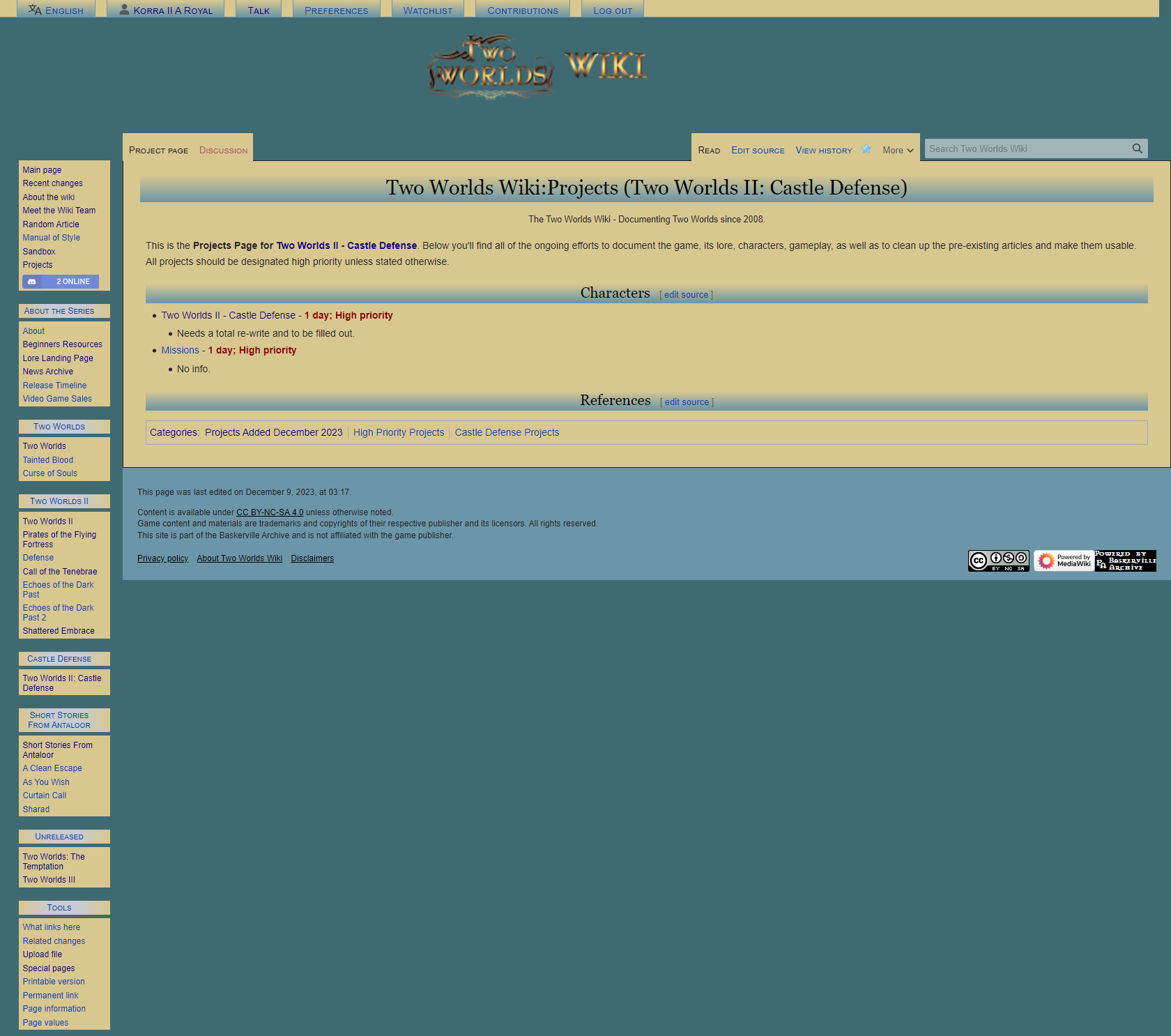Screen dimensions: 1171x1036
Task: Open Printable version link
Action: (x=54, y=982)
